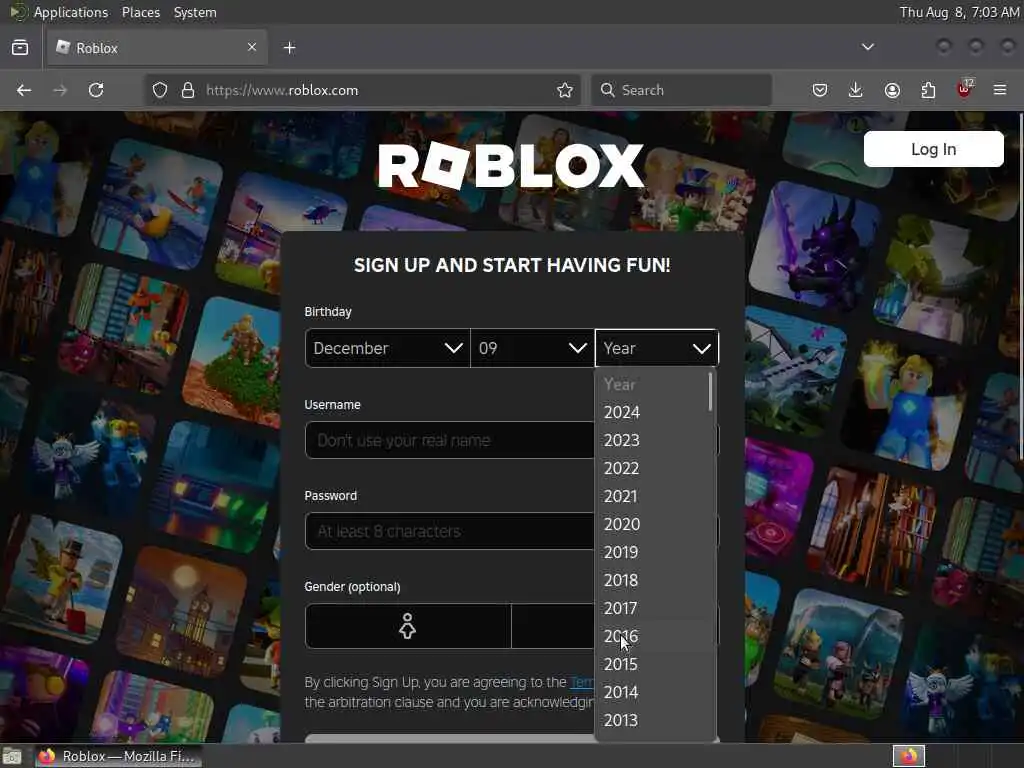Close the Roblox tab
This screenshot has width=1024, height=768.
tap(252, 47)
